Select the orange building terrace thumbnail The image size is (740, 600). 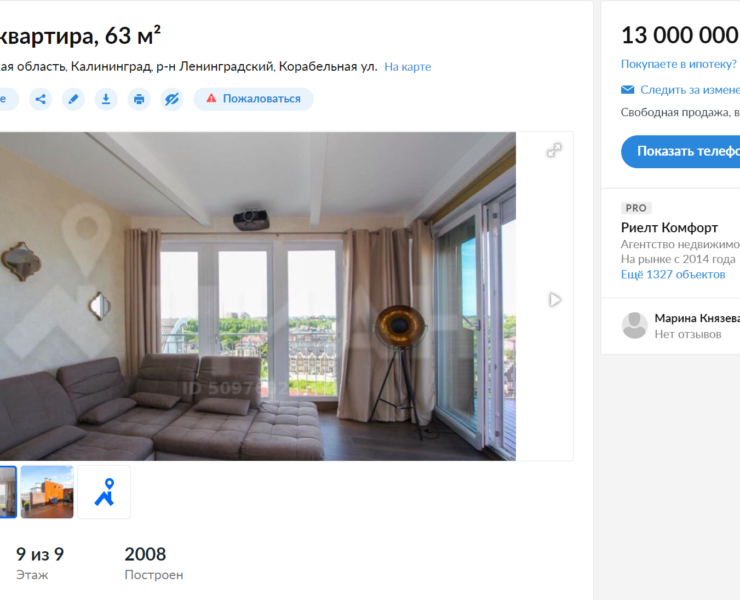pyautogui.click(x=47, y=492)
